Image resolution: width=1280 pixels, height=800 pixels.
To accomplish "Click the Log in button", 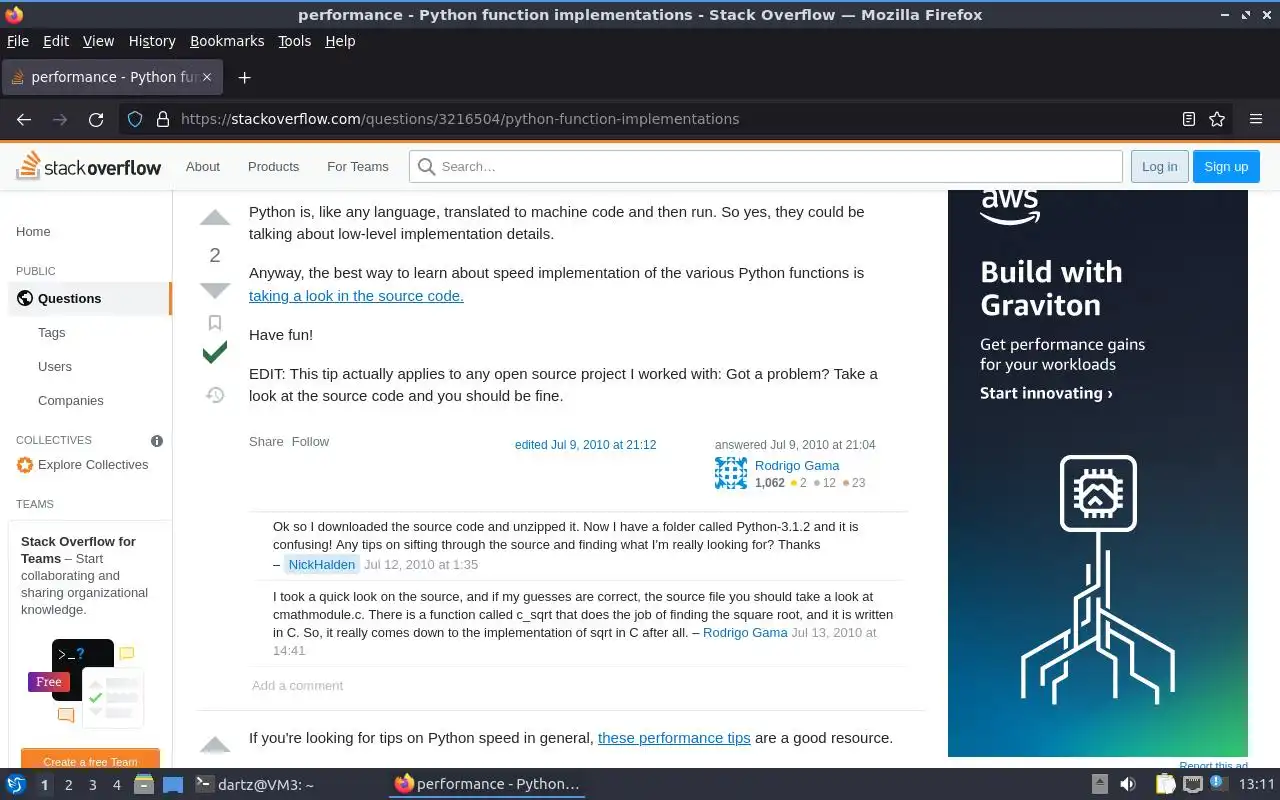I will [x=1160, y=167].
